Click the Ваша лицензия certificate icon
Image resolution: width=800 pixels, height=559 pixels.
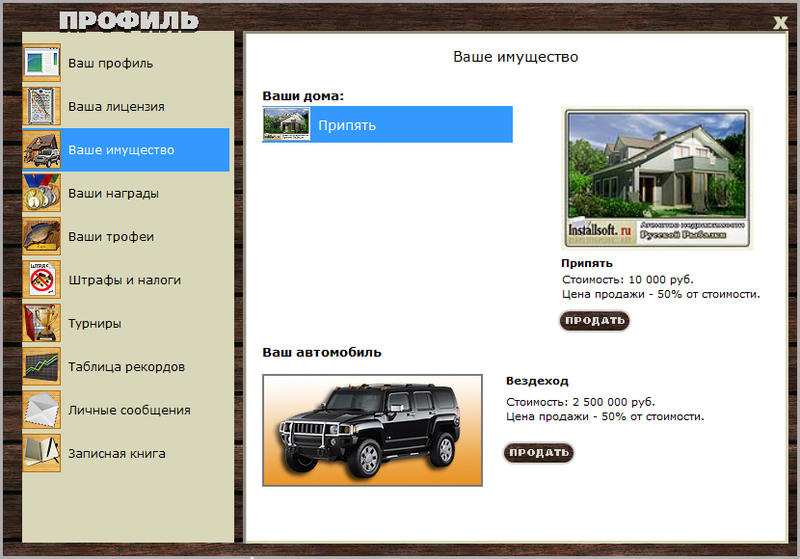click(41, 106)
